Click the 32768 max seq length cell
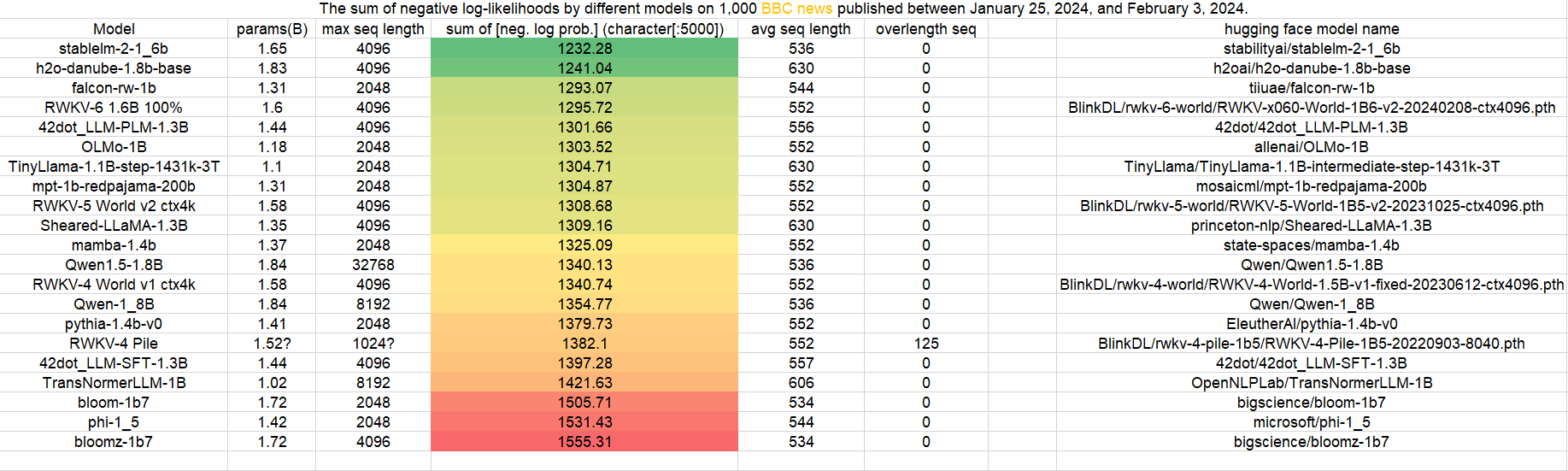Viewport: 1568px width, 471px height. click(x=373, y=265)
